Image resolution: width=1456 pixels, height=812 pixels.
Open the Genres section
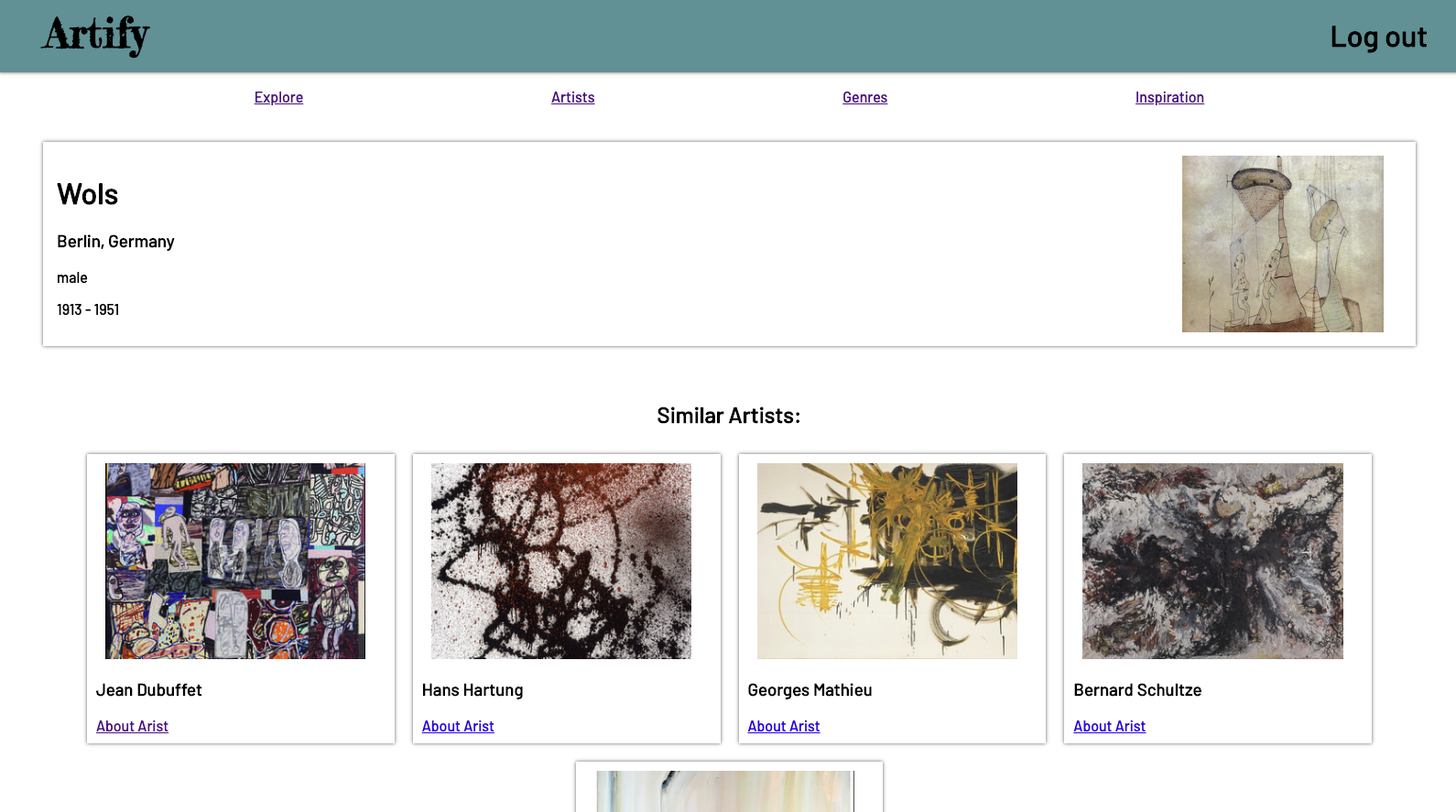(x=864, y=97)
